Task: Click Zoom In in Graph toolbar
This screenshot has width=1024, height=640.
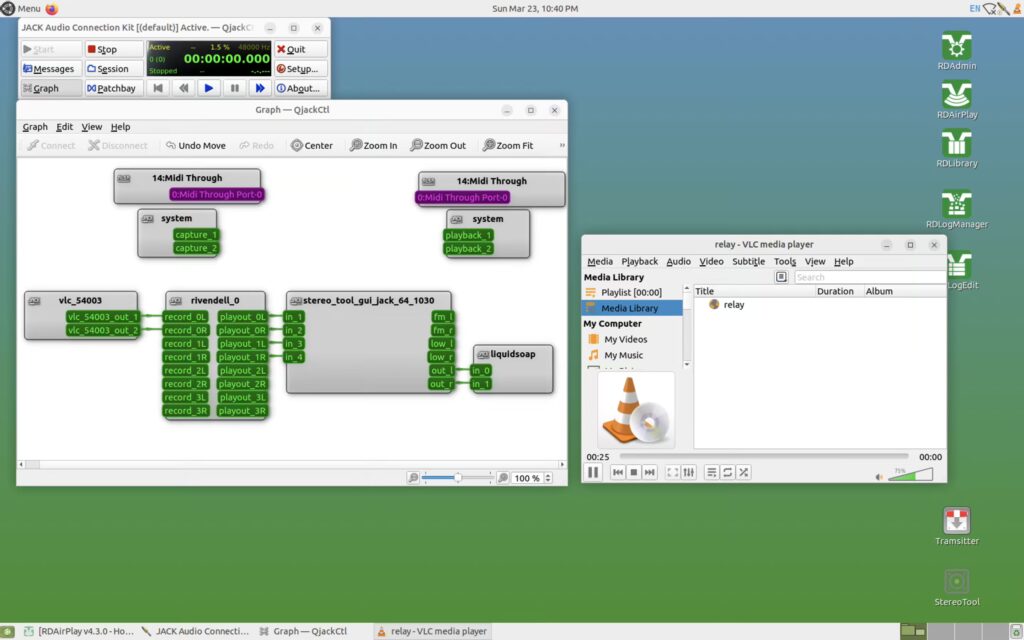Action: (x=373, y=146)
